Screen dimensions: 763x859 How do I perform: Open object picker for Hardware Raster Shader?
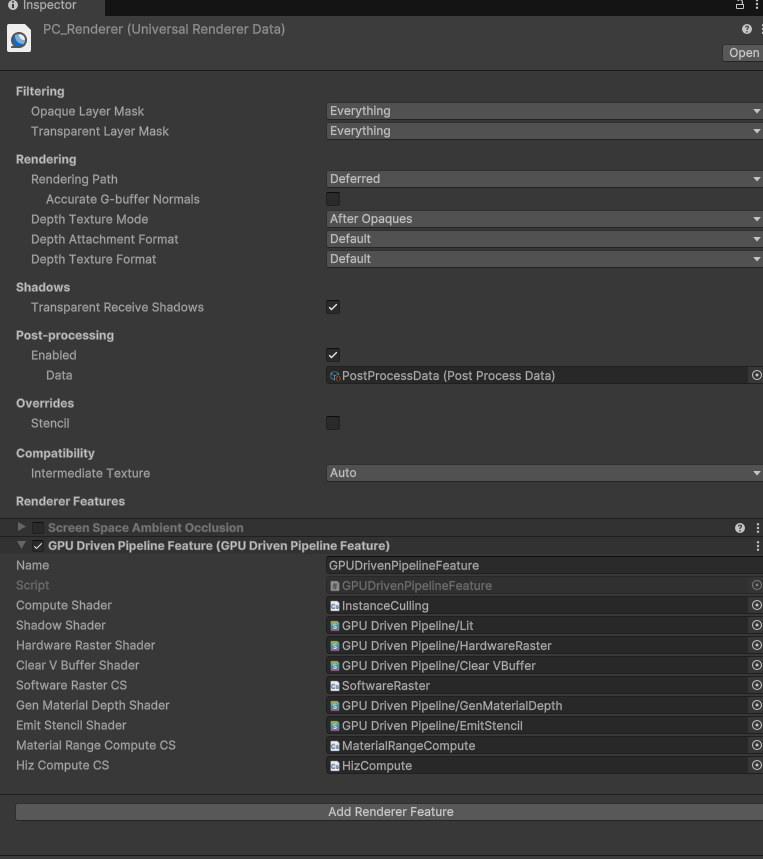(756, 645)
